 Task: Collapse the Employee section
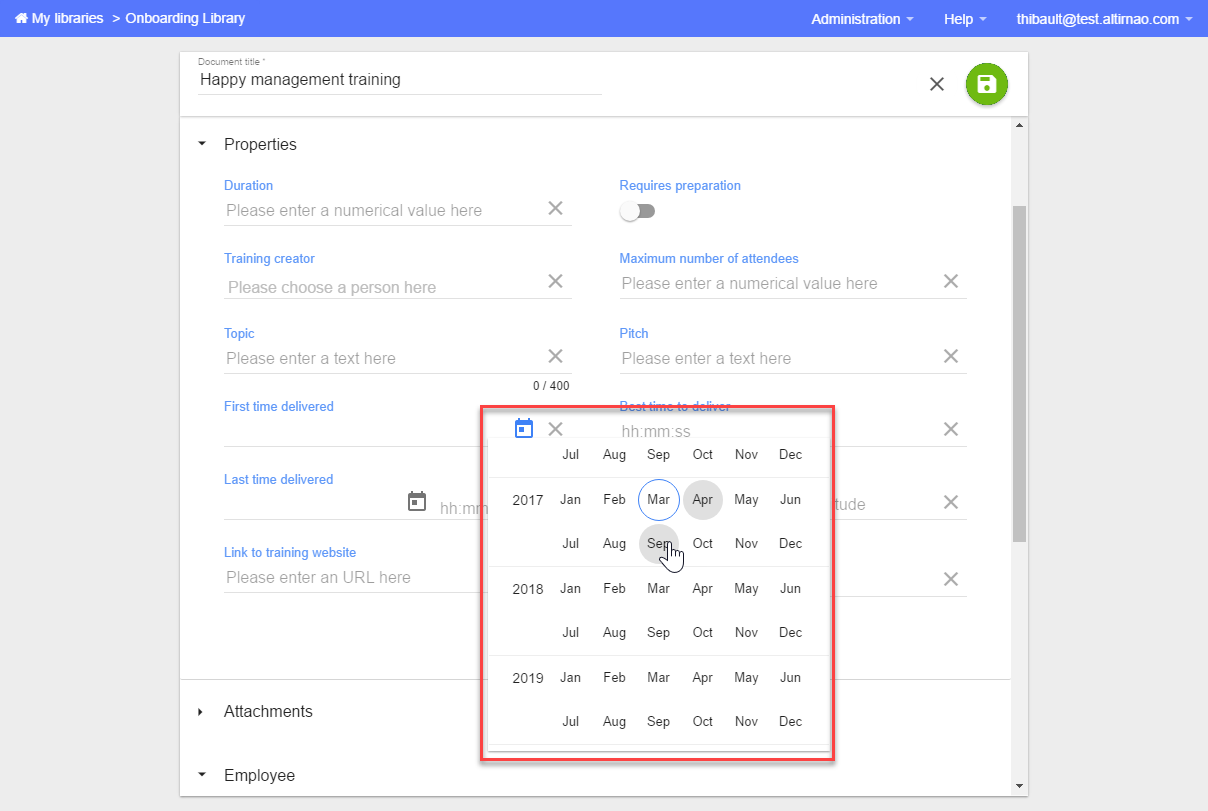click(x=201, y=775)
